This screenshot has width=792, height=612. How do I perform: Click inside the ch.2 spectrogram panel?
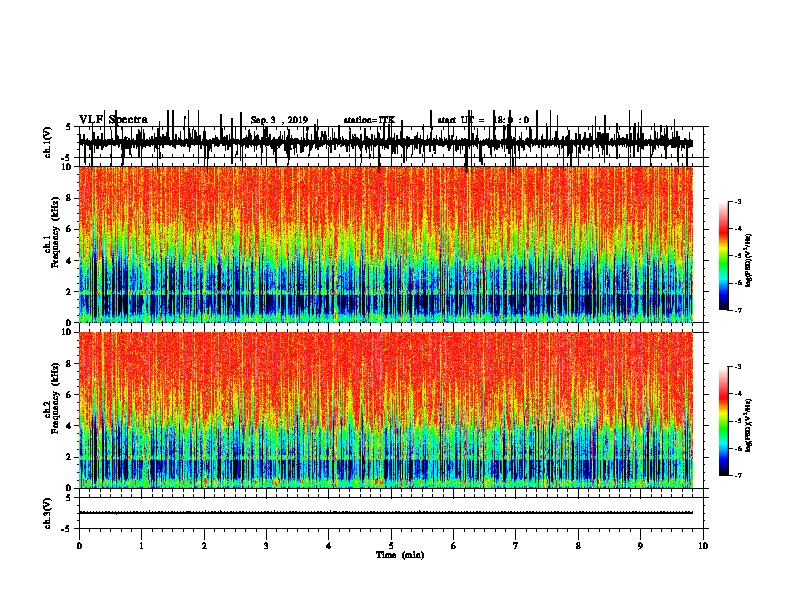click(x=385, y=410)
